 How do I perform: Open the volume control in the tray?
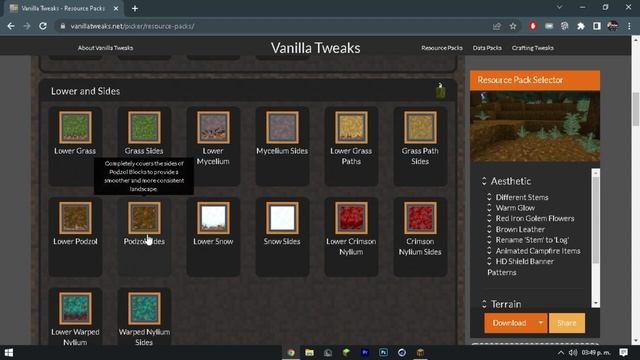[573, 353]
